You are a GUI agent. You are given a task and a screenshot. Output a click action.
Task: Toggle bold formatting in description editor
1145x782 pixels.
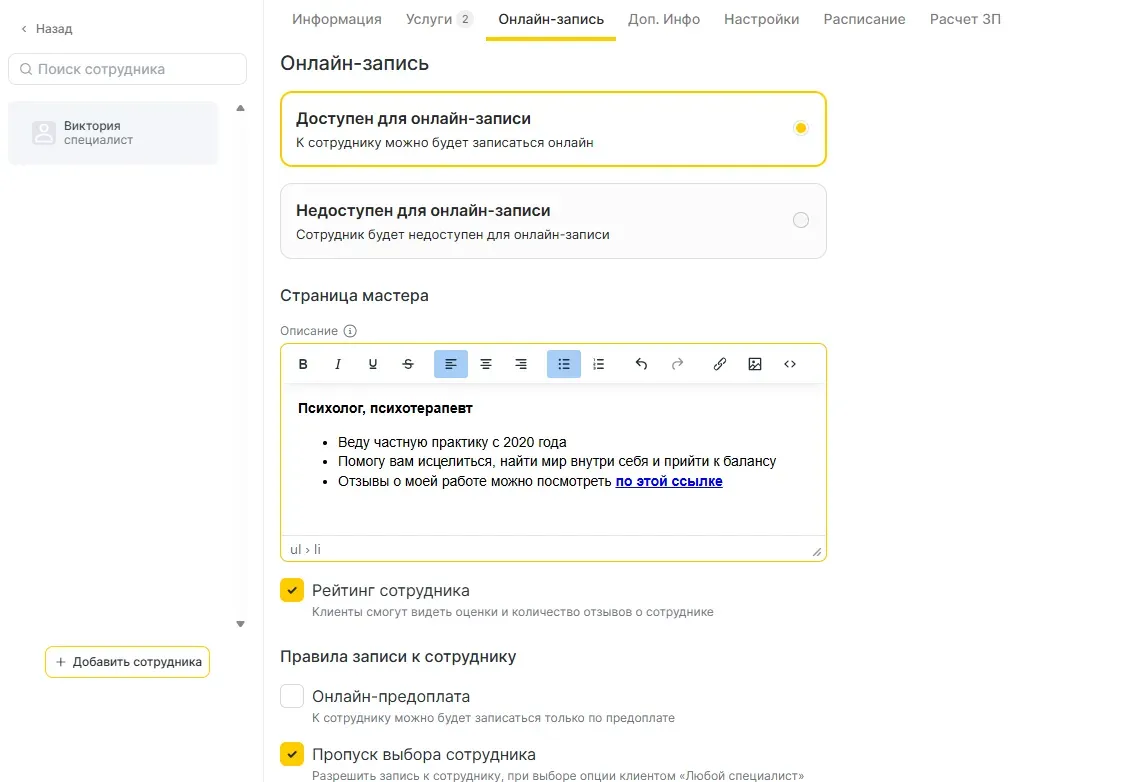303,364
